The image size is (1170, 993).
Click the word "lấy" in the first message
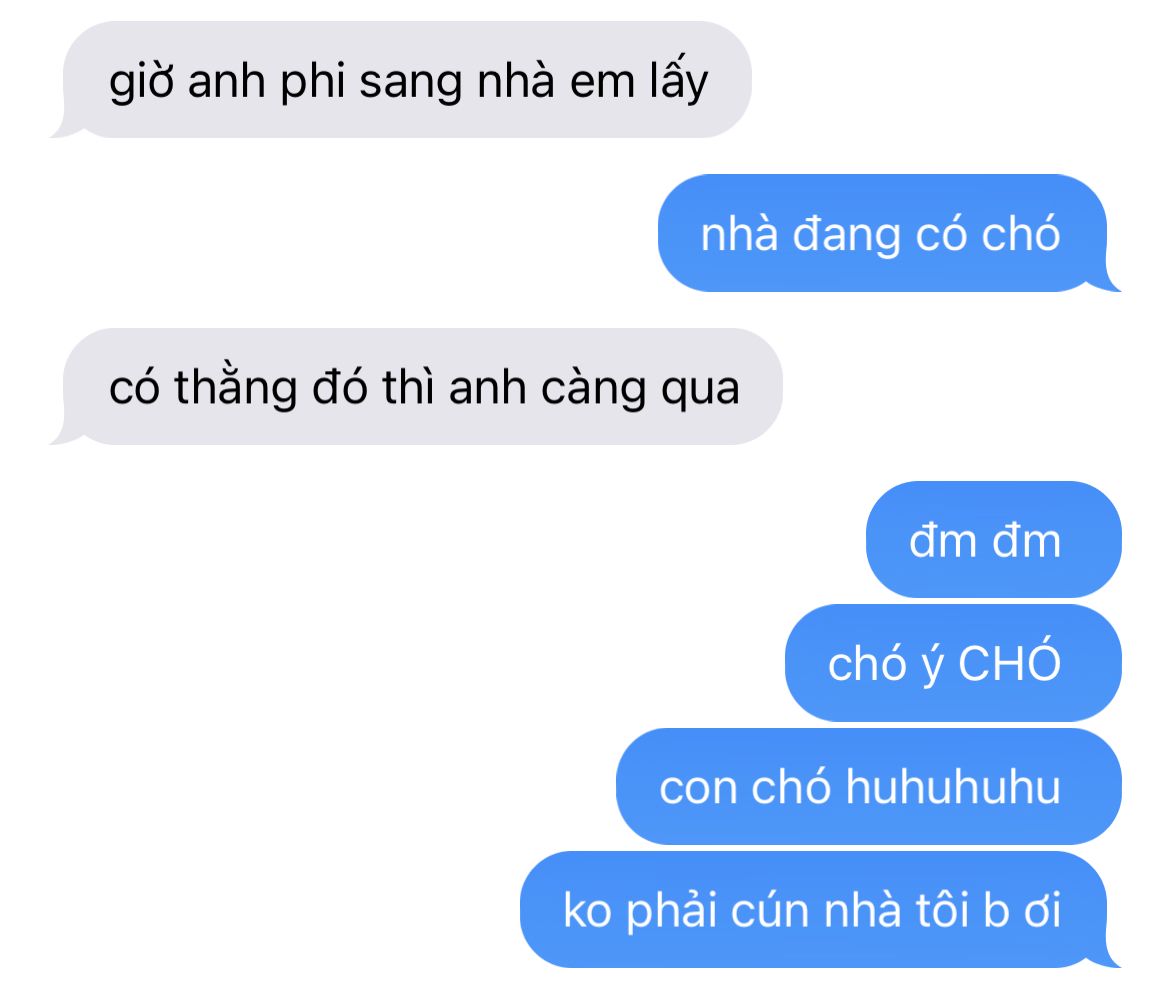[x=678, y=81]
